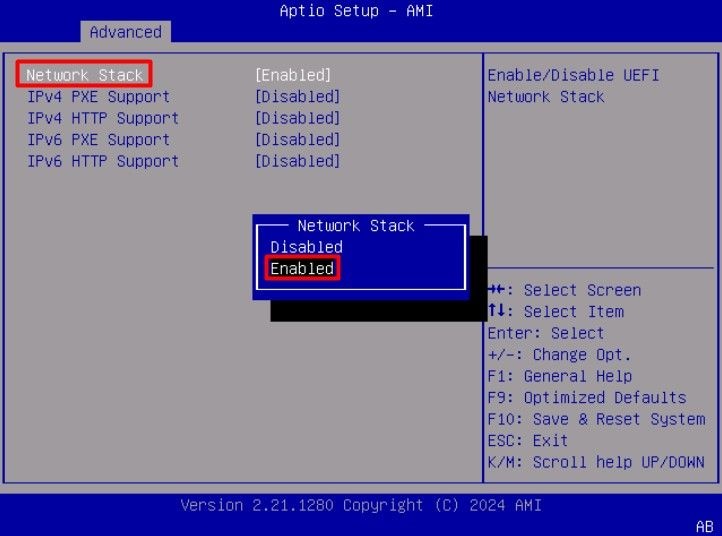Click the left-right arrows Select Screen hint
Viewport: 722px width, 536px height.
click(564, 290)
